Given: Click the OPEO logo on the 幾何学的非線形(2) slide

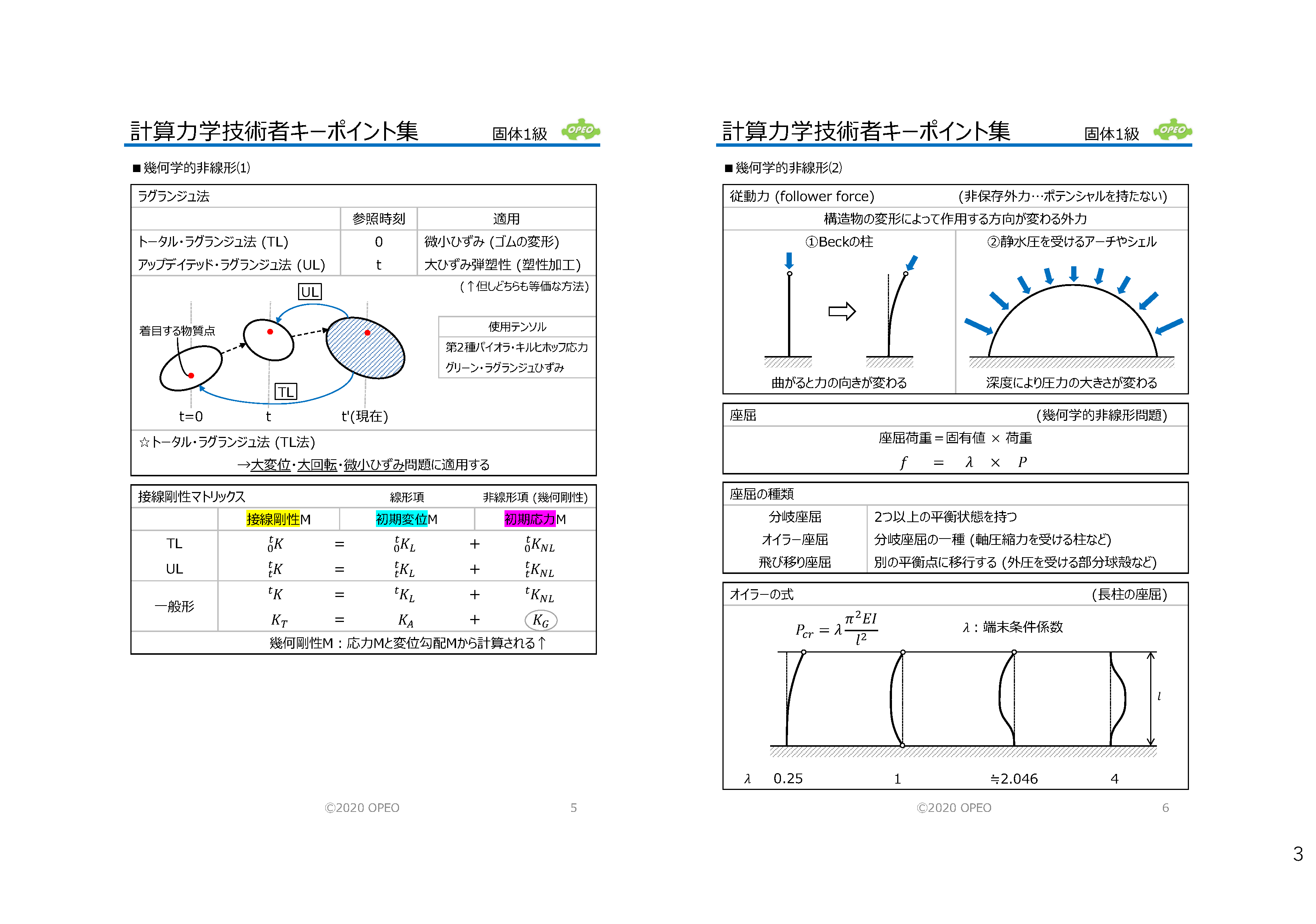Looking at the screenshot, I should (1173, 130).
